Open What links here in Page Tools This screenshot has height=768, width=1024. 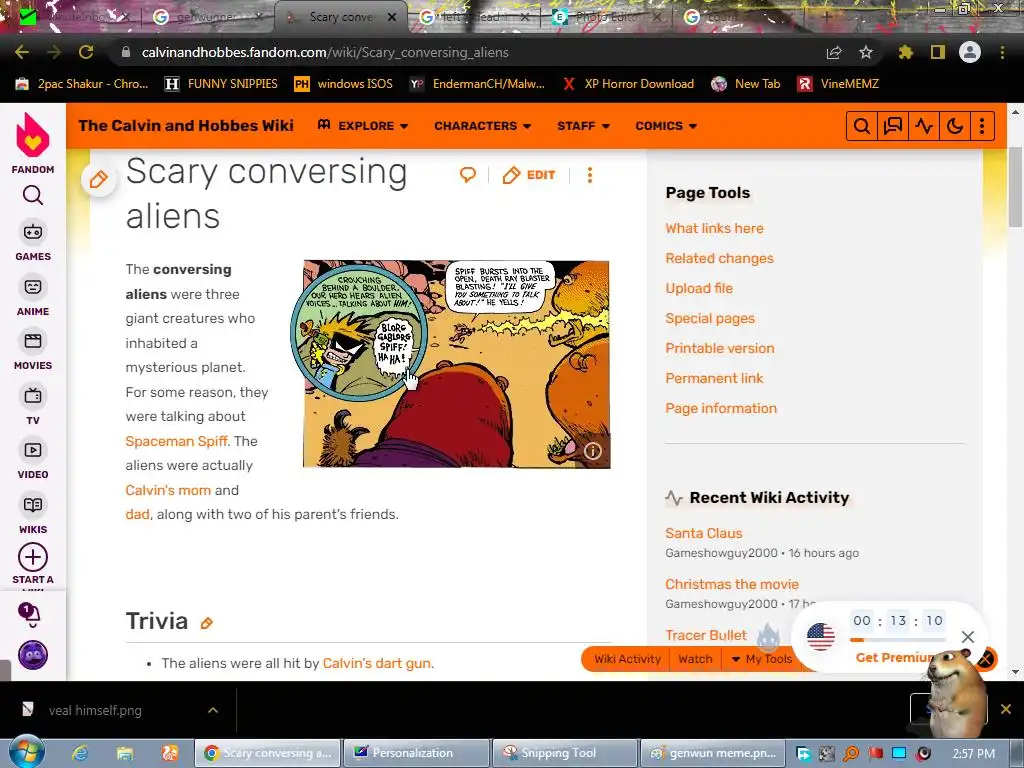coord(714,228)
